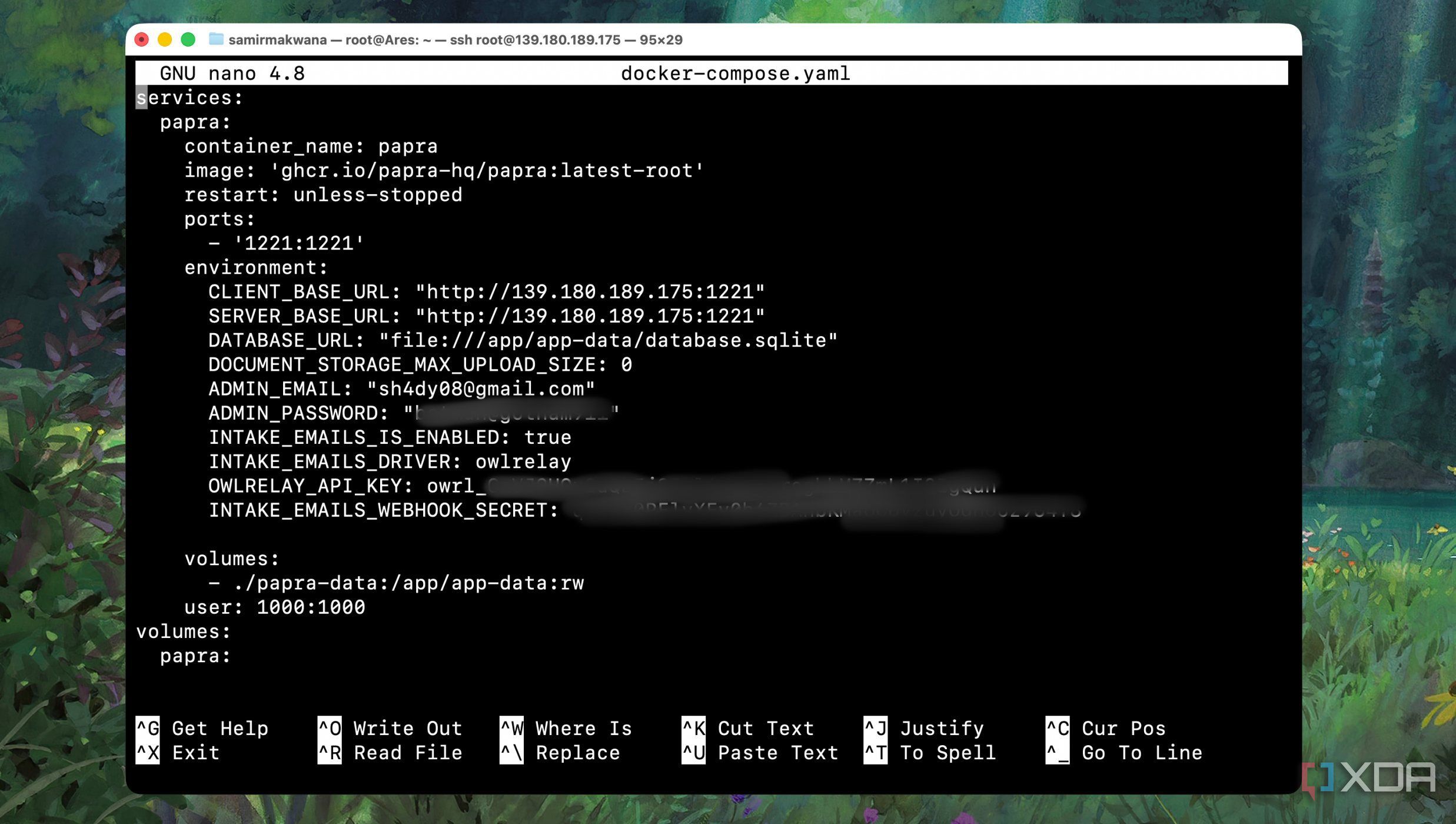Screen dimensions: 1456x824
Task: Click the ^U Paste Text shortcut
Action: (760, 753)
